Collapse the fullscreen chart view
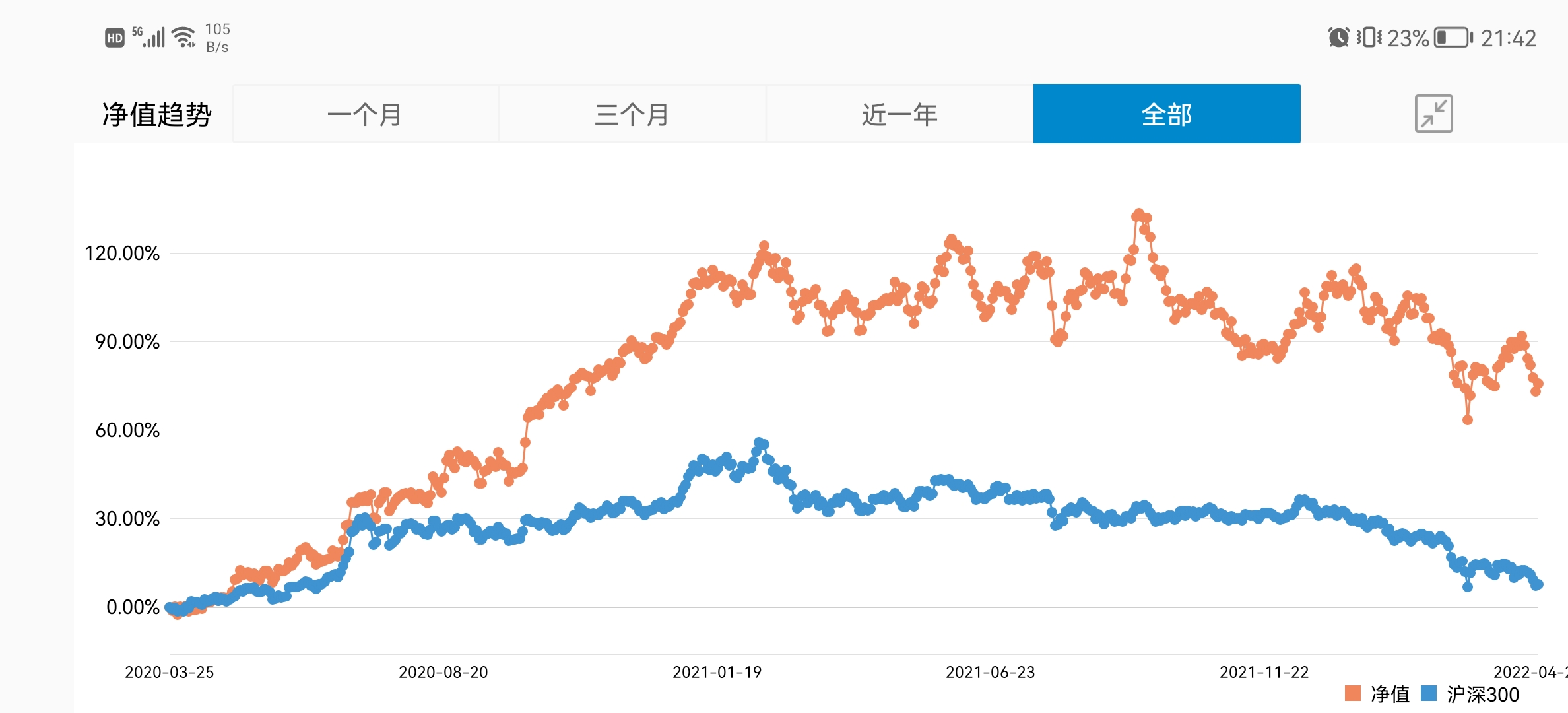This screenshot has width=1568, height=713. (1433, 114)
